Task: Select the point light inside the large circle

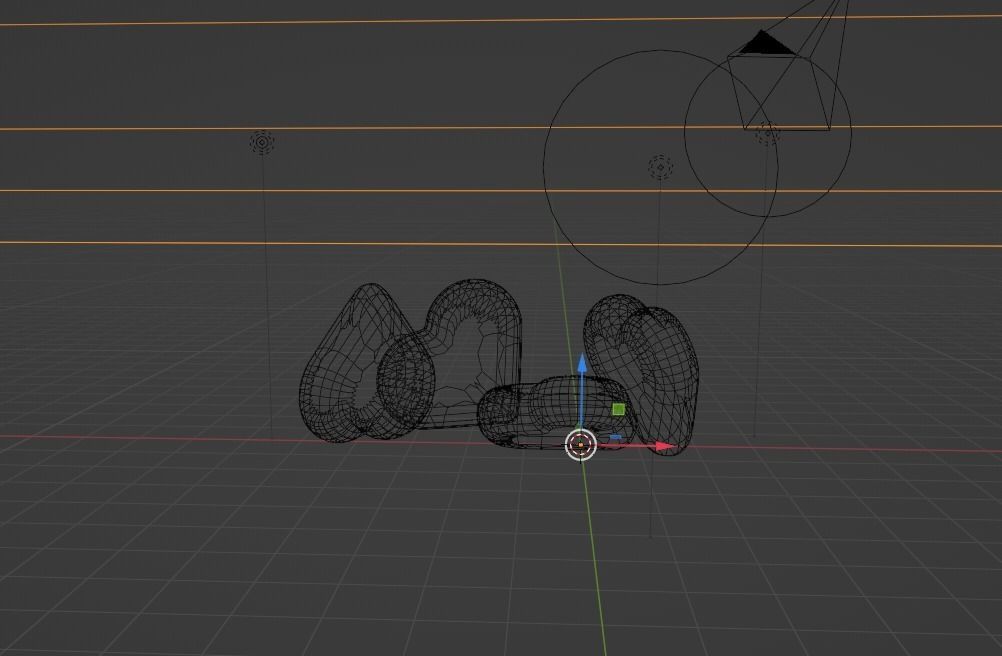Action: tap(660, 167)
